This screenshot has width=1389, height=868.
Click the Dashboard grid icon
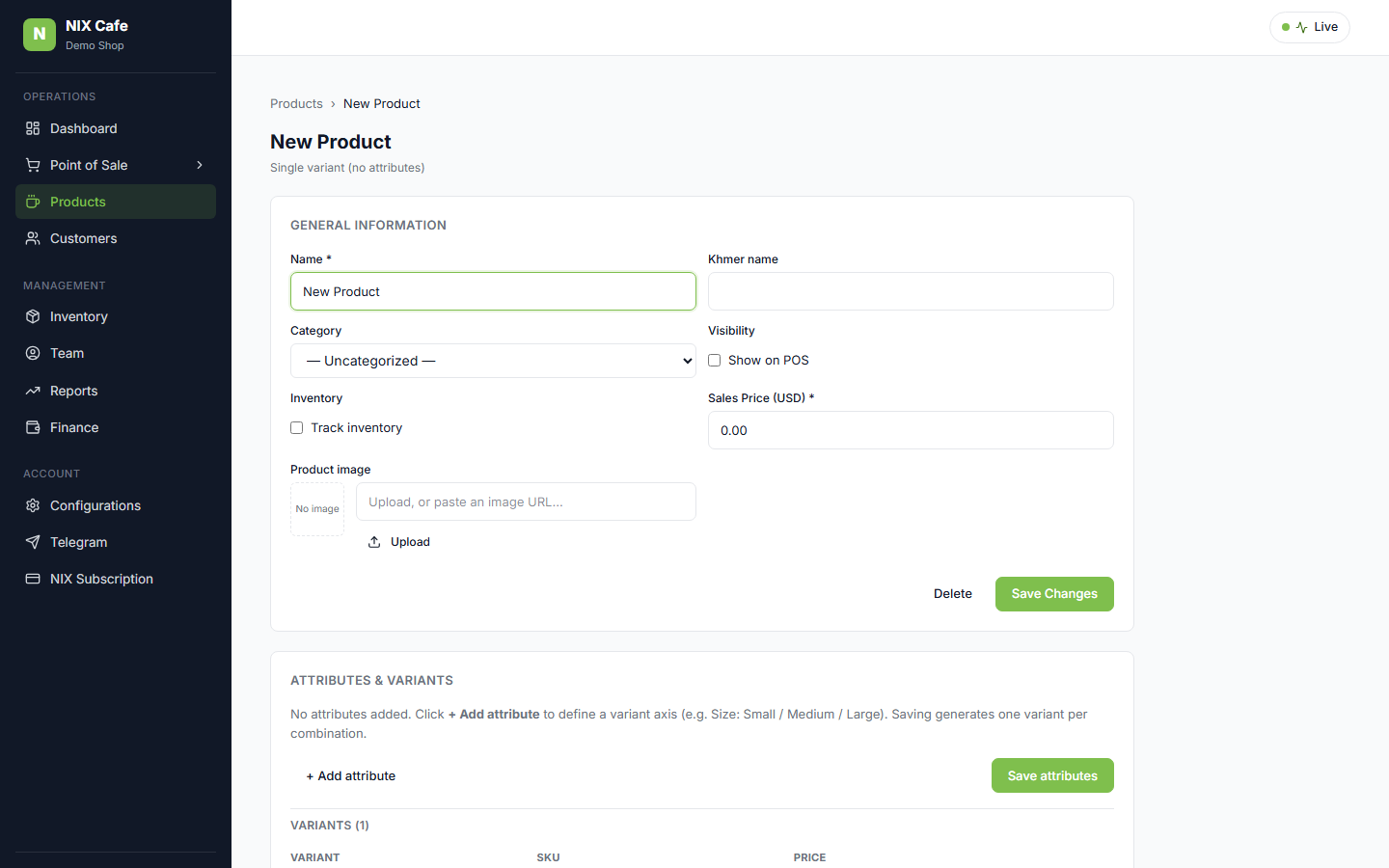(x=33, y=128)
